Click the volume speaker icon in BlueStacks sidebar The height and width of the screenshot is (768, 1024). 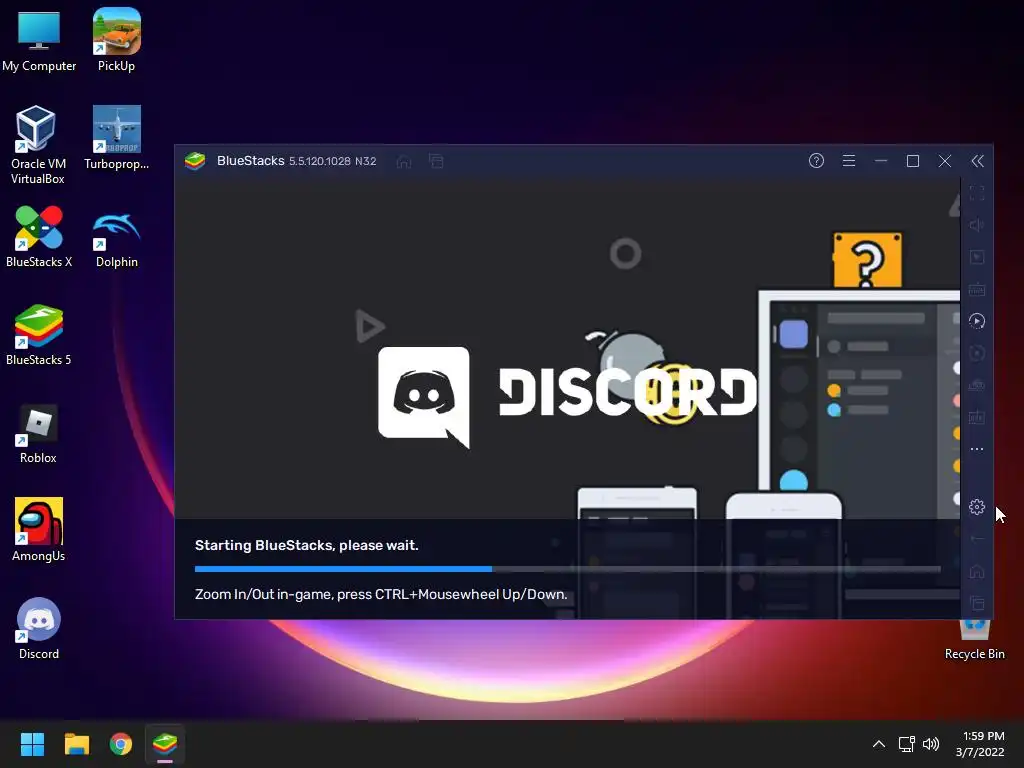coord(977,225)
